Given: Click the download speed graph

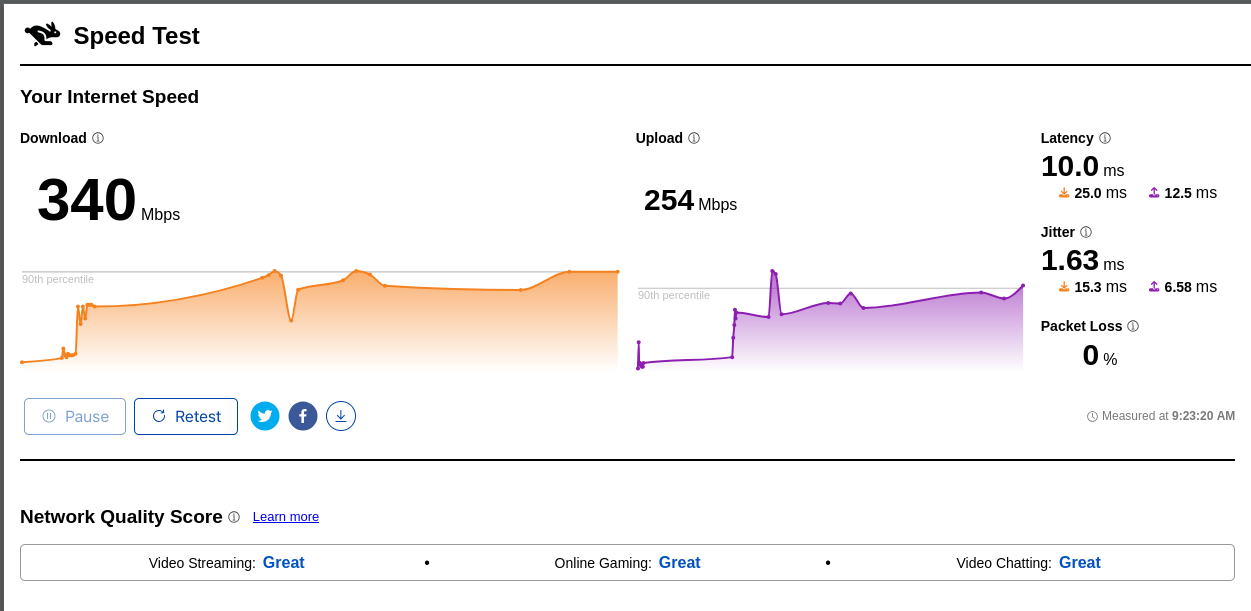Looking at the screenshot, I should [x=319, y=318].
